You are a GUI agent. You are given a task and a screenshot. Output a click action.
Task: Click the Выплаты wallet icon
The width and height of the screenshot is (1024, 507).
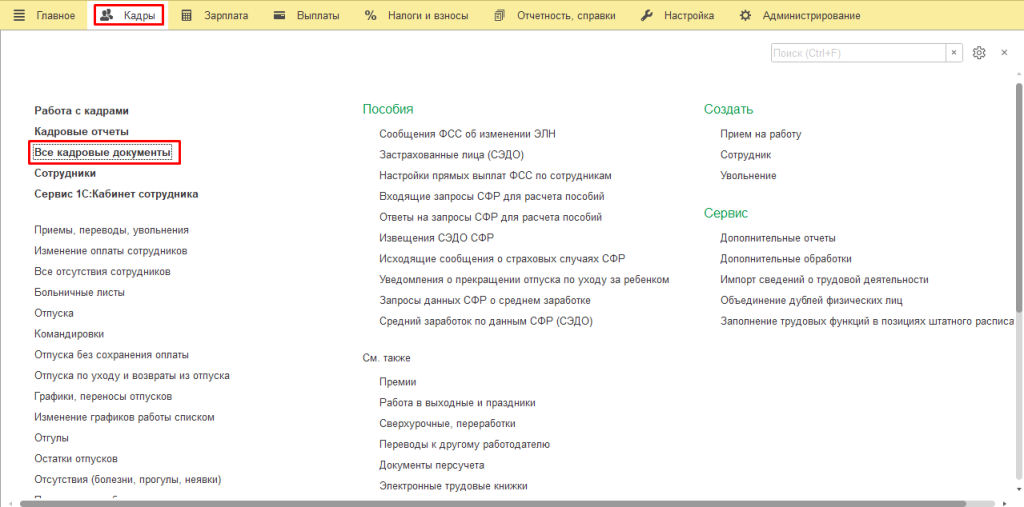280,15
